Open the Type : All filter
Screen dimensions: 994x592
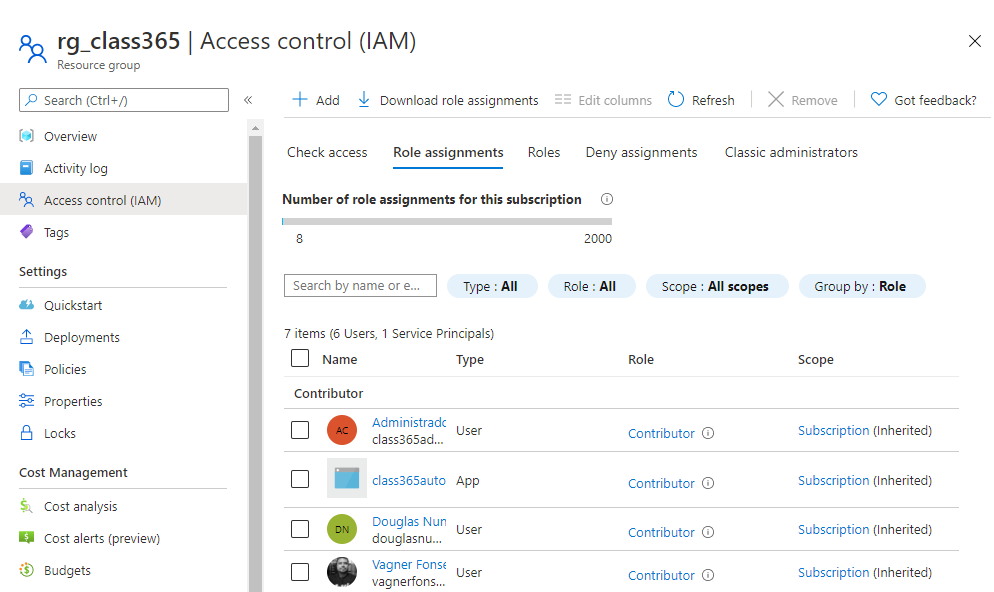click(492, 286)
